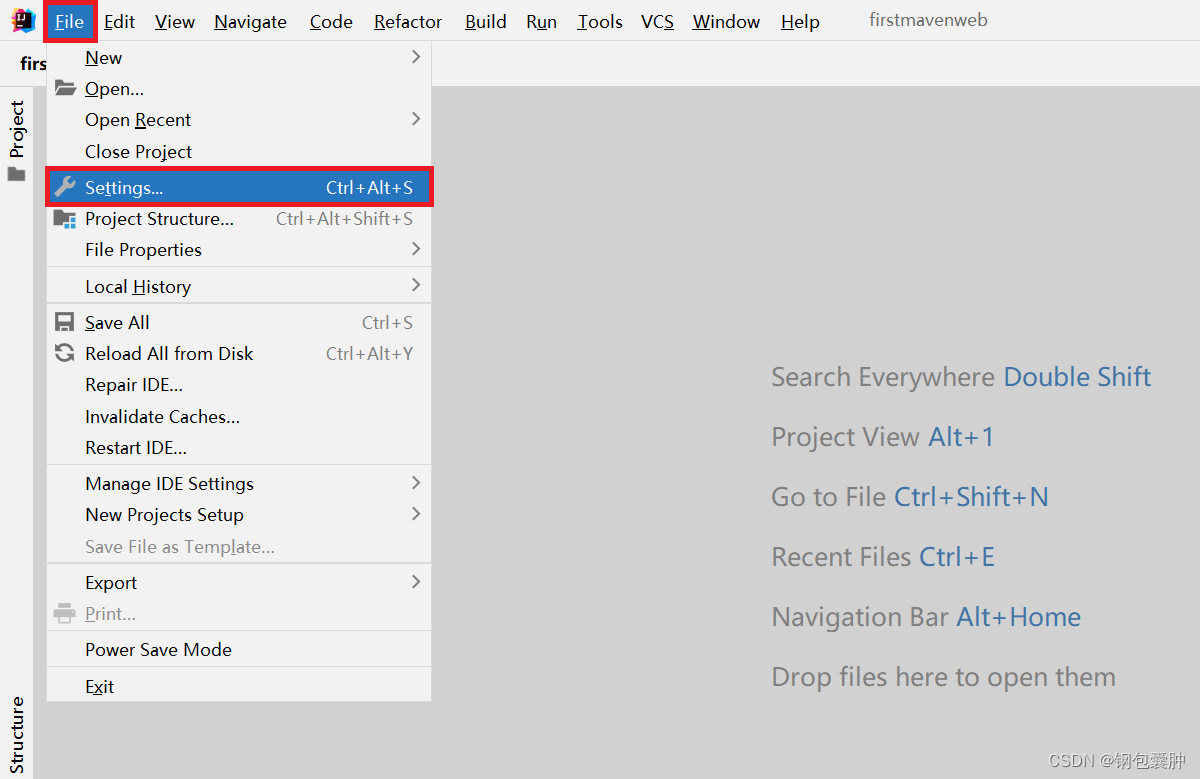1200x779 pixels.
Task: Open the Build menu
Action: pos(485,21)
